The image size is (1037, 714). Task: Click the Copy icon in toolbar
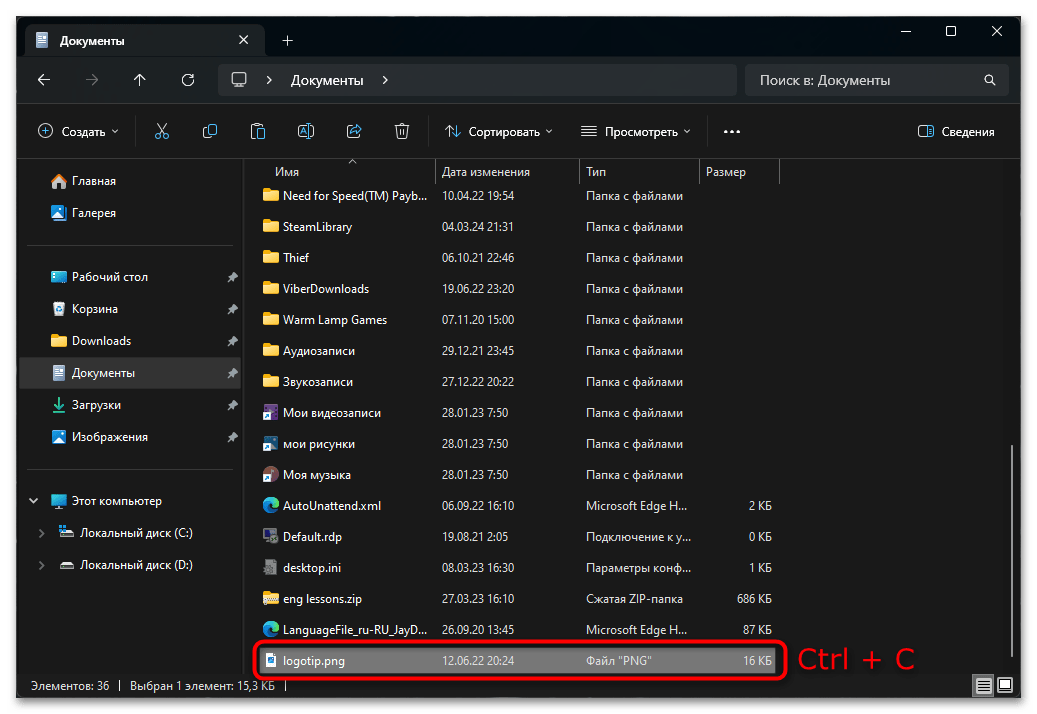point(210,131)
